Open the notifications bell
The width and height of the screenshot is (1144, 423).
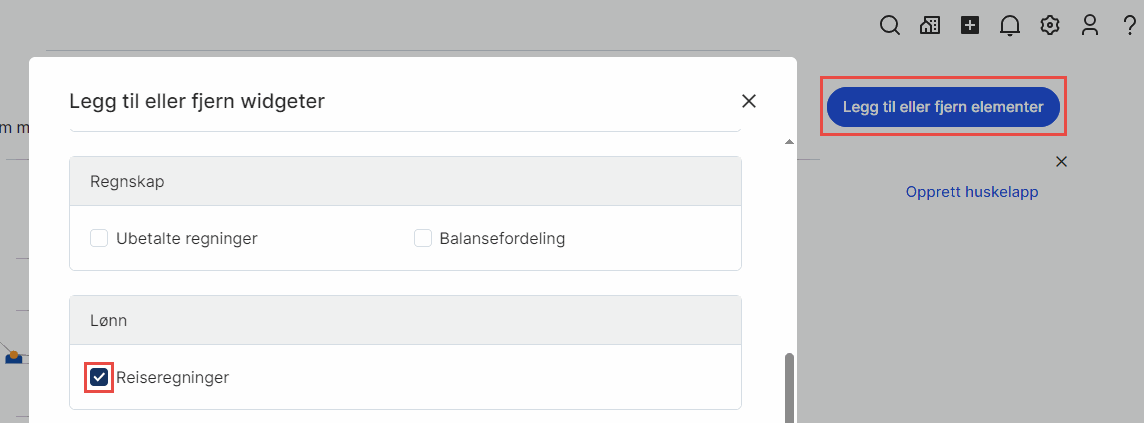[x=1010, y=26]
